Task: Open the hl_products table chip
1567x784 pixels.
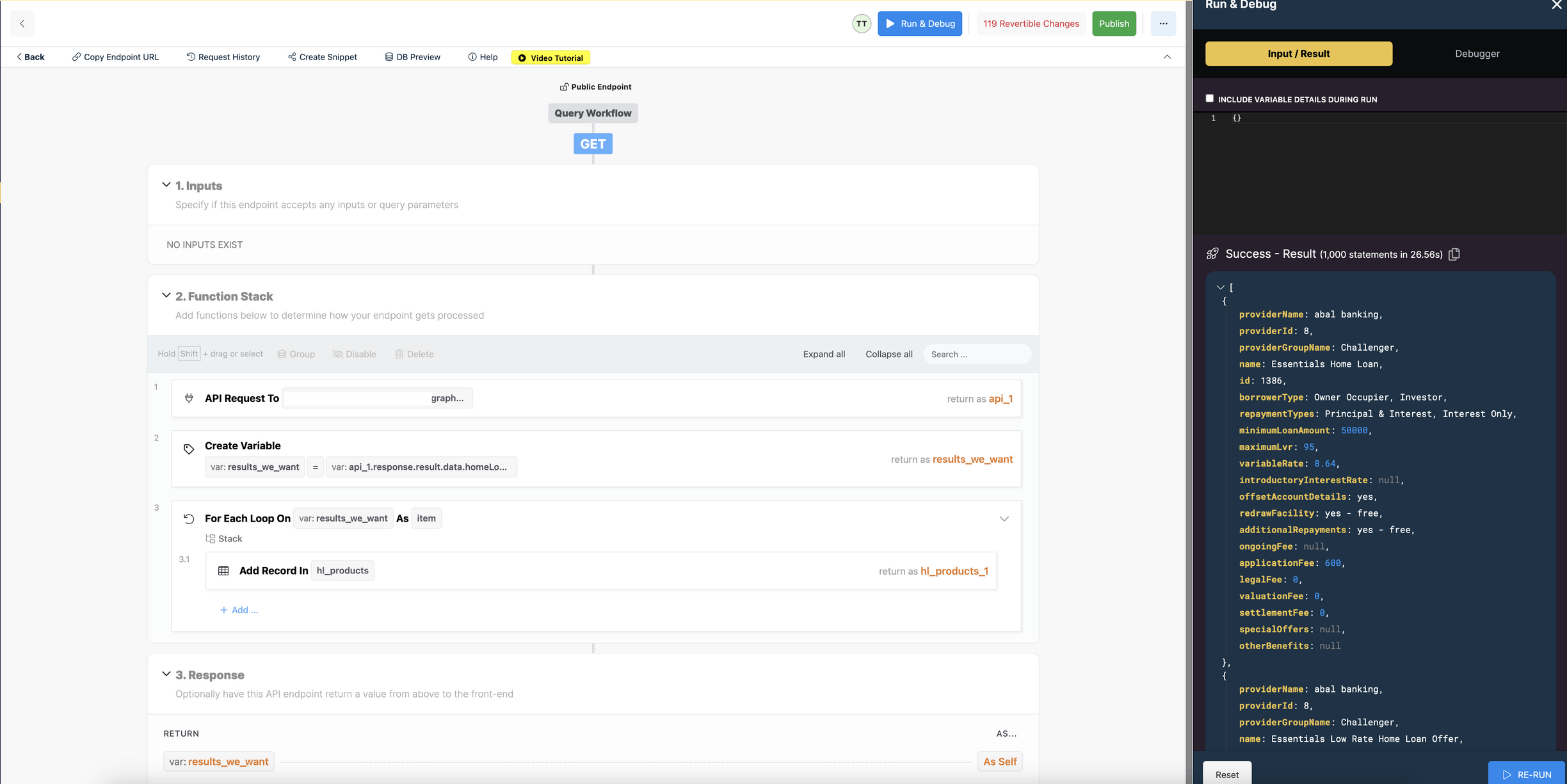Action: click(342, 571)
